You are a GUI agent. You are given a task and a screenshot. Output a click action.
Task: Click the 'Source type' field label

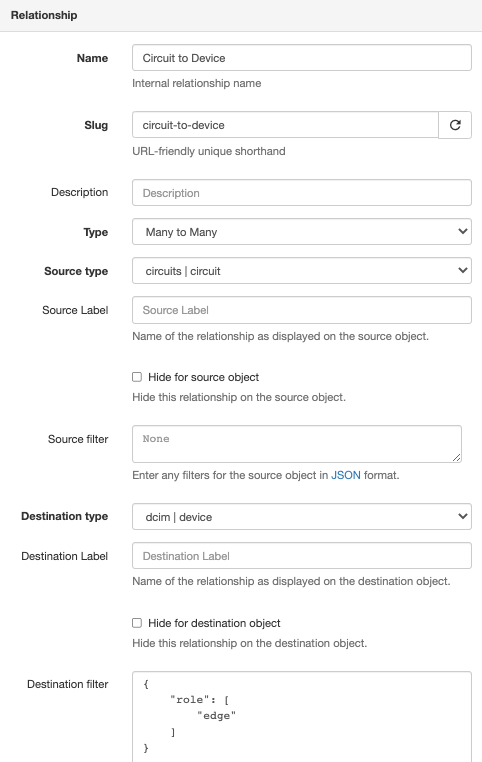pos(76,271)
